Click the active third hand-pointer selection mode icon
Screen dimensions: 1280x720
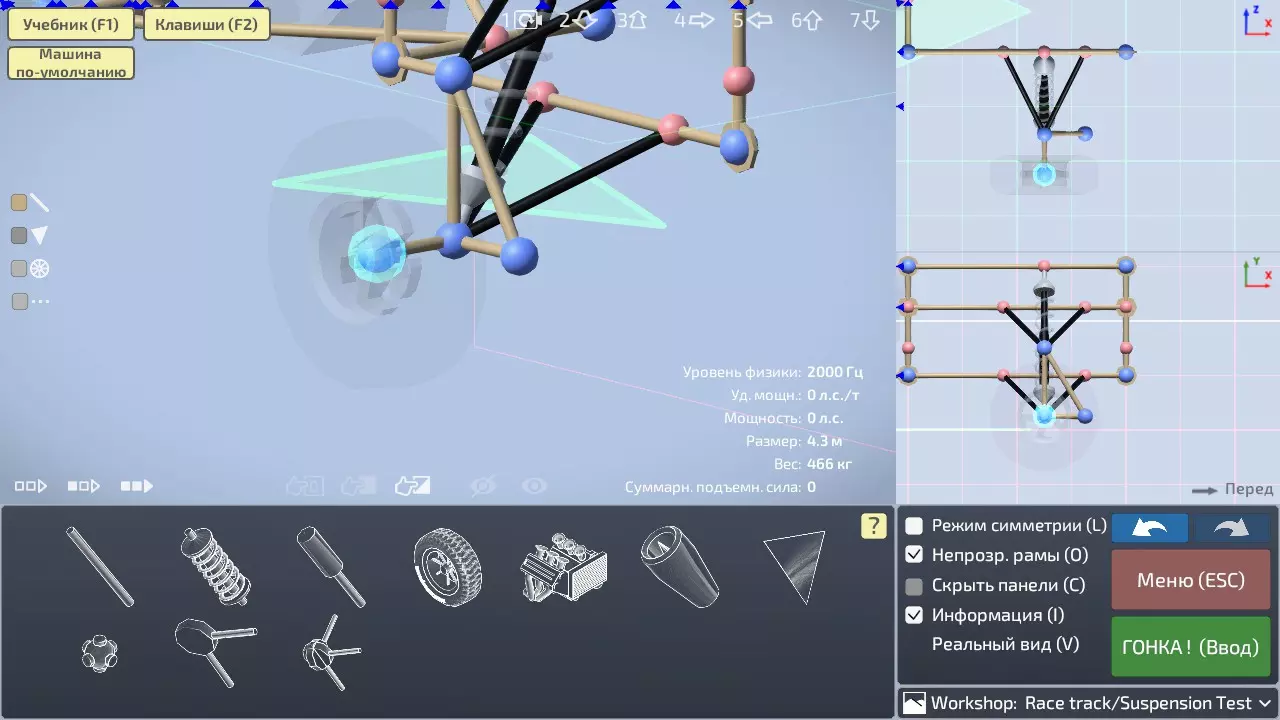412,486
